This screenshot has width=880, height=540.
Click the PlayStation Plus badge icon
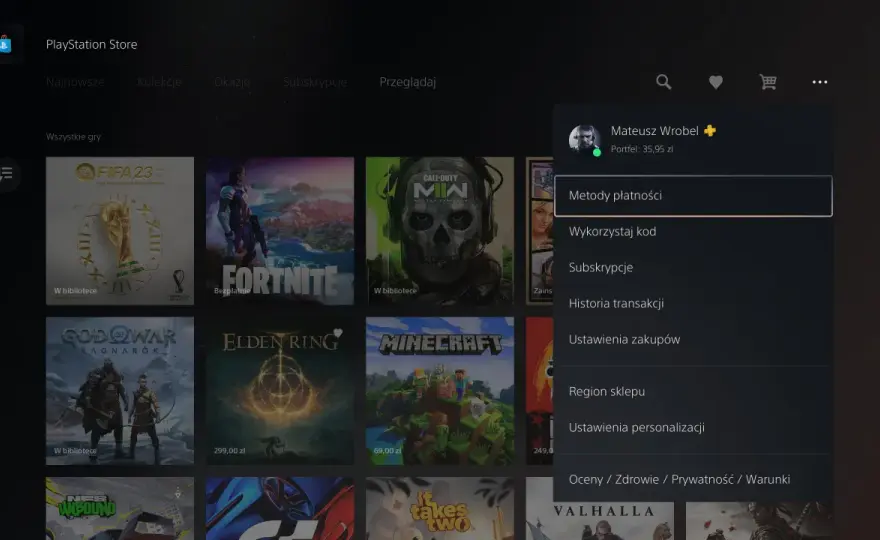click(x=710, y=131)
